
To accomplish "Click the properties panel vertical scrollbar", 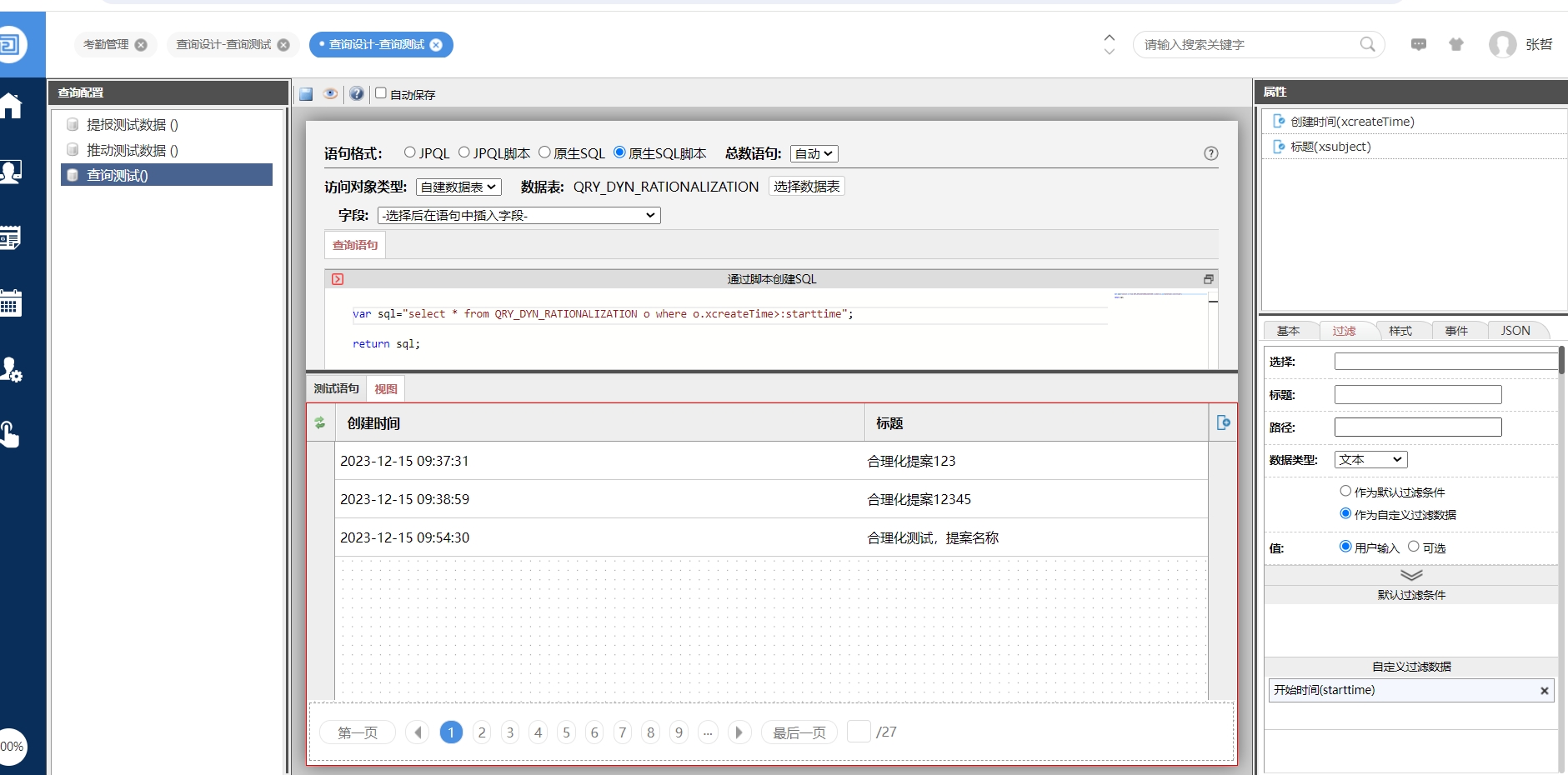I will click(1561, 361).
